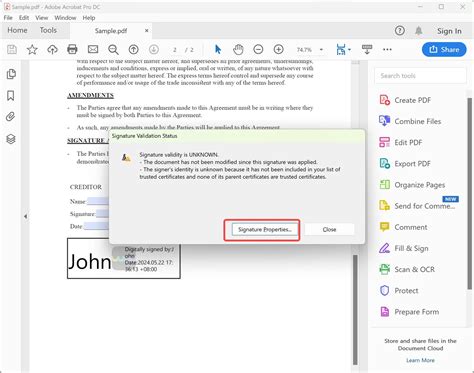Click the current page number field
The image size is (474, 373).
175,50
